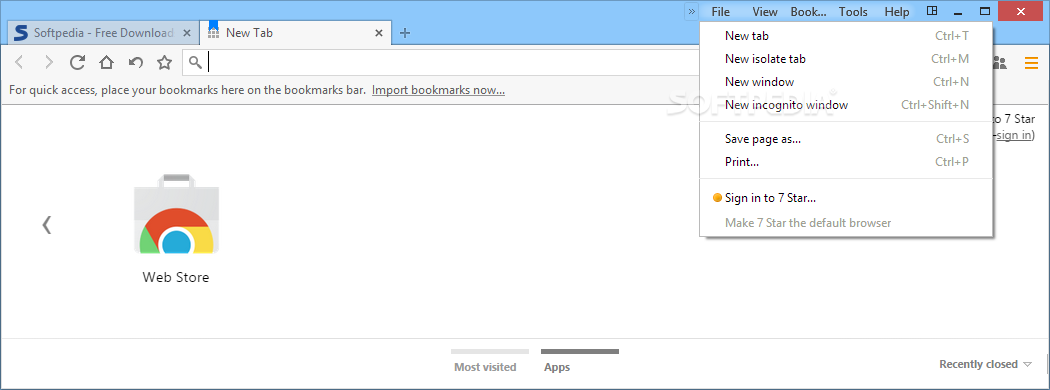Reload the current page
Viewport: 1050px width, 390px height.
point(77,62)
